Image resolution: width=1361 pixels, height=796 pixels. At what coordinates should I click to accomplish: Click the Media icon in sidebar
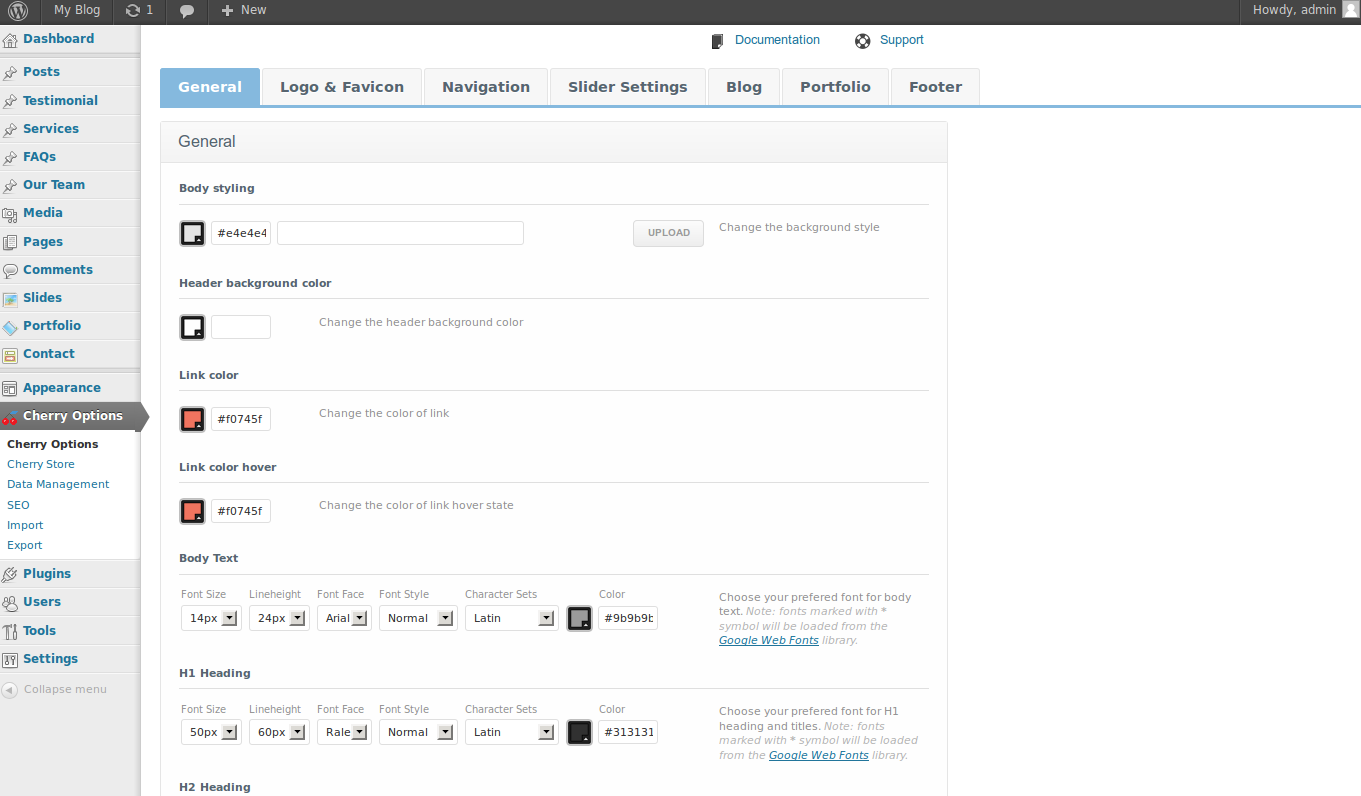pos(10,214)
